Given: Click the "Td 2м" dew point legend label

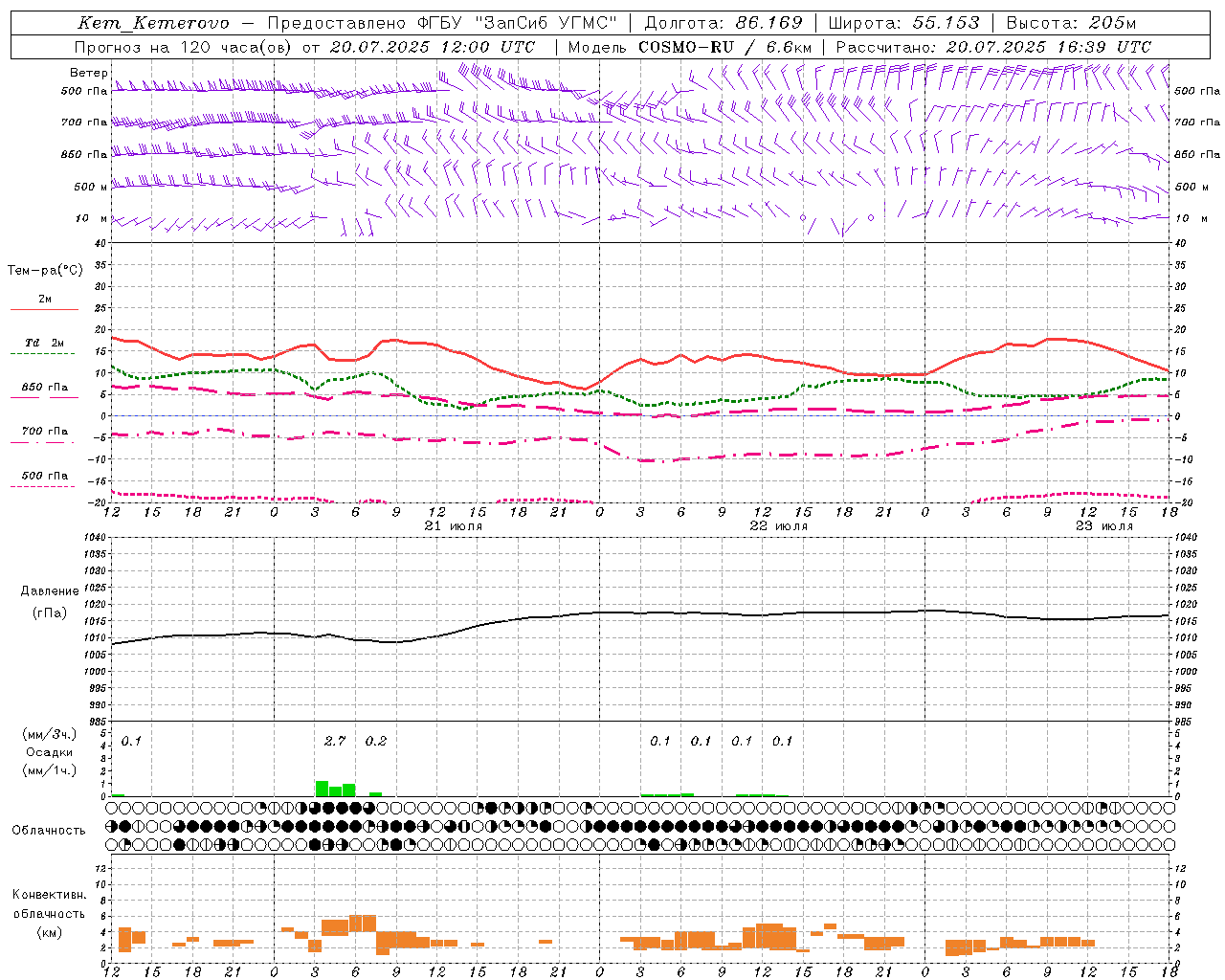Looking at the screenshot, I should click(45, 343).
